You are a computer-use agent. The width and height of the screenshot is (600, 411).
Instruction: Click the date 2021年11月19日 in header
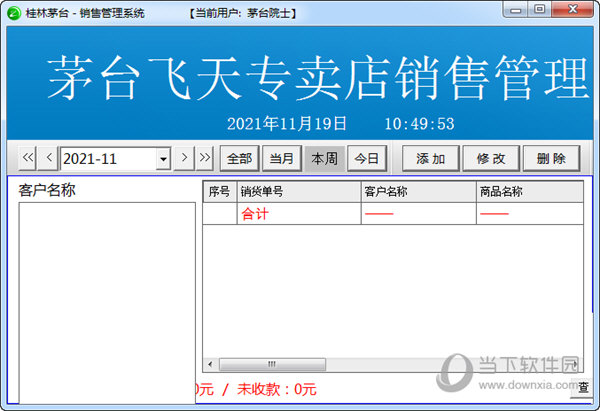coord(287,124)
